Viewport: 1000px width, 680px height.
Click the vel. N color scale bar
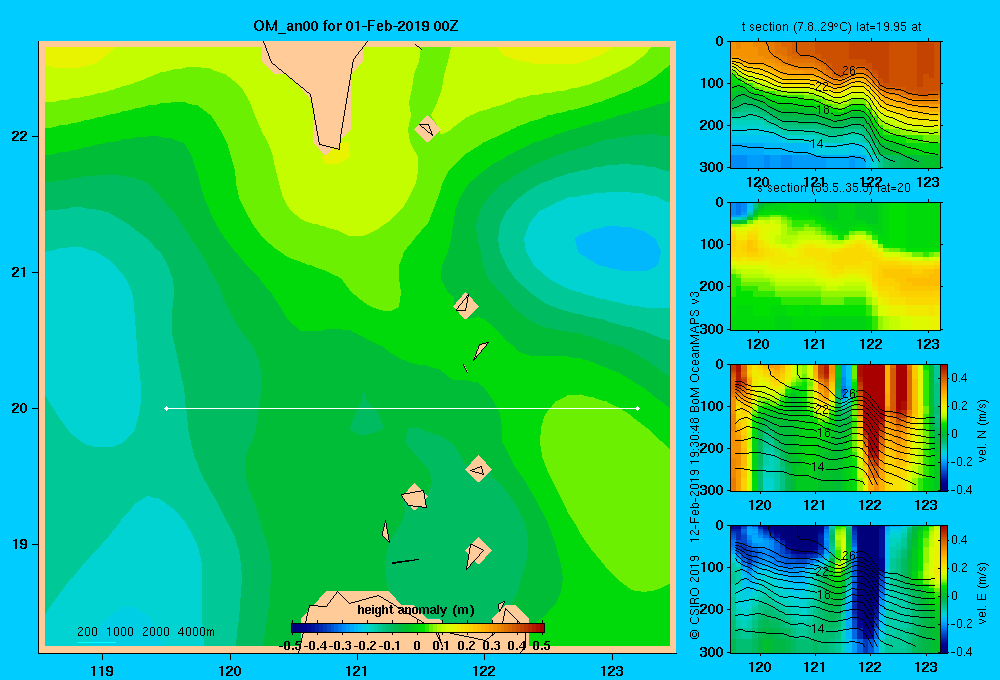pos(945,427)
